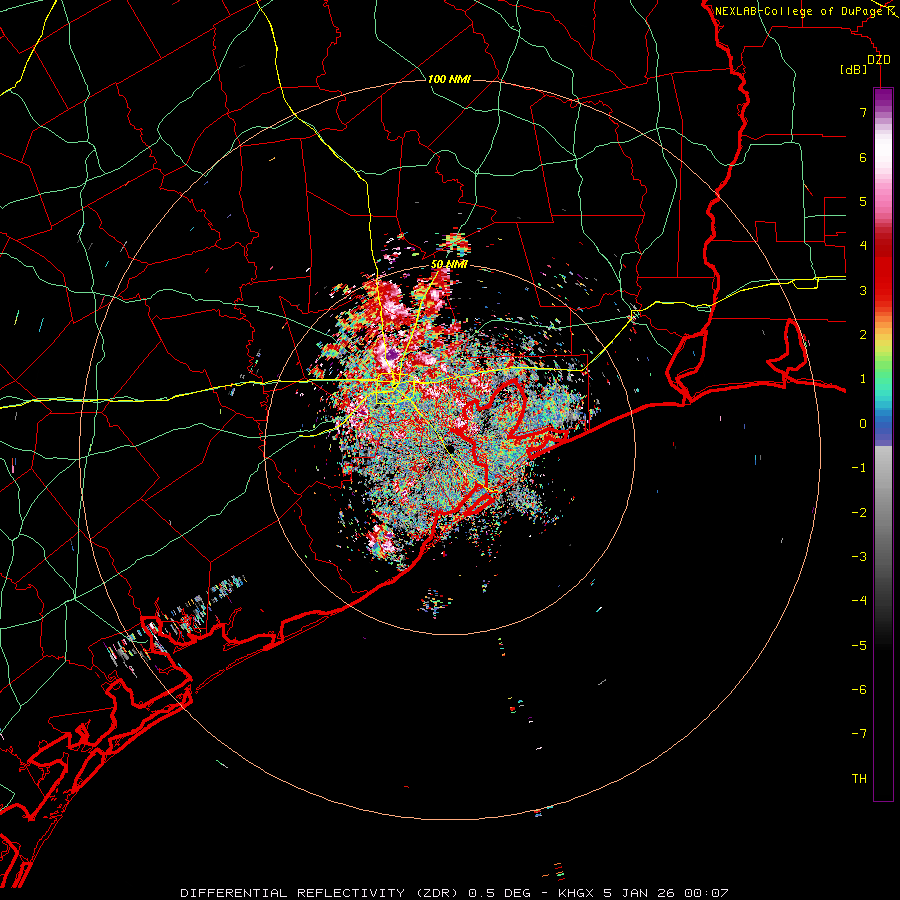The image size is (900, 900).
Task: Click the "5" color scale value
Action: (863, 201)
